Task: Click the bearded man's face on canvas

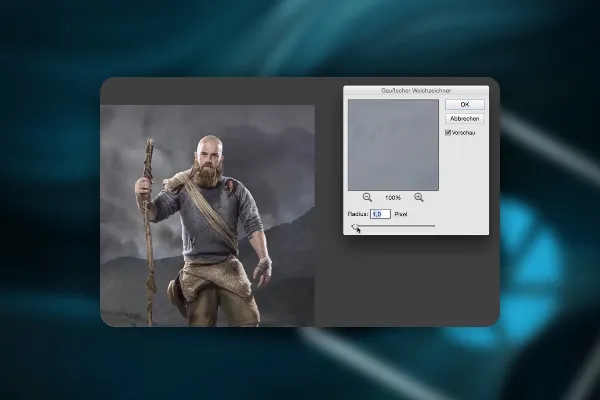Action: 209,159
